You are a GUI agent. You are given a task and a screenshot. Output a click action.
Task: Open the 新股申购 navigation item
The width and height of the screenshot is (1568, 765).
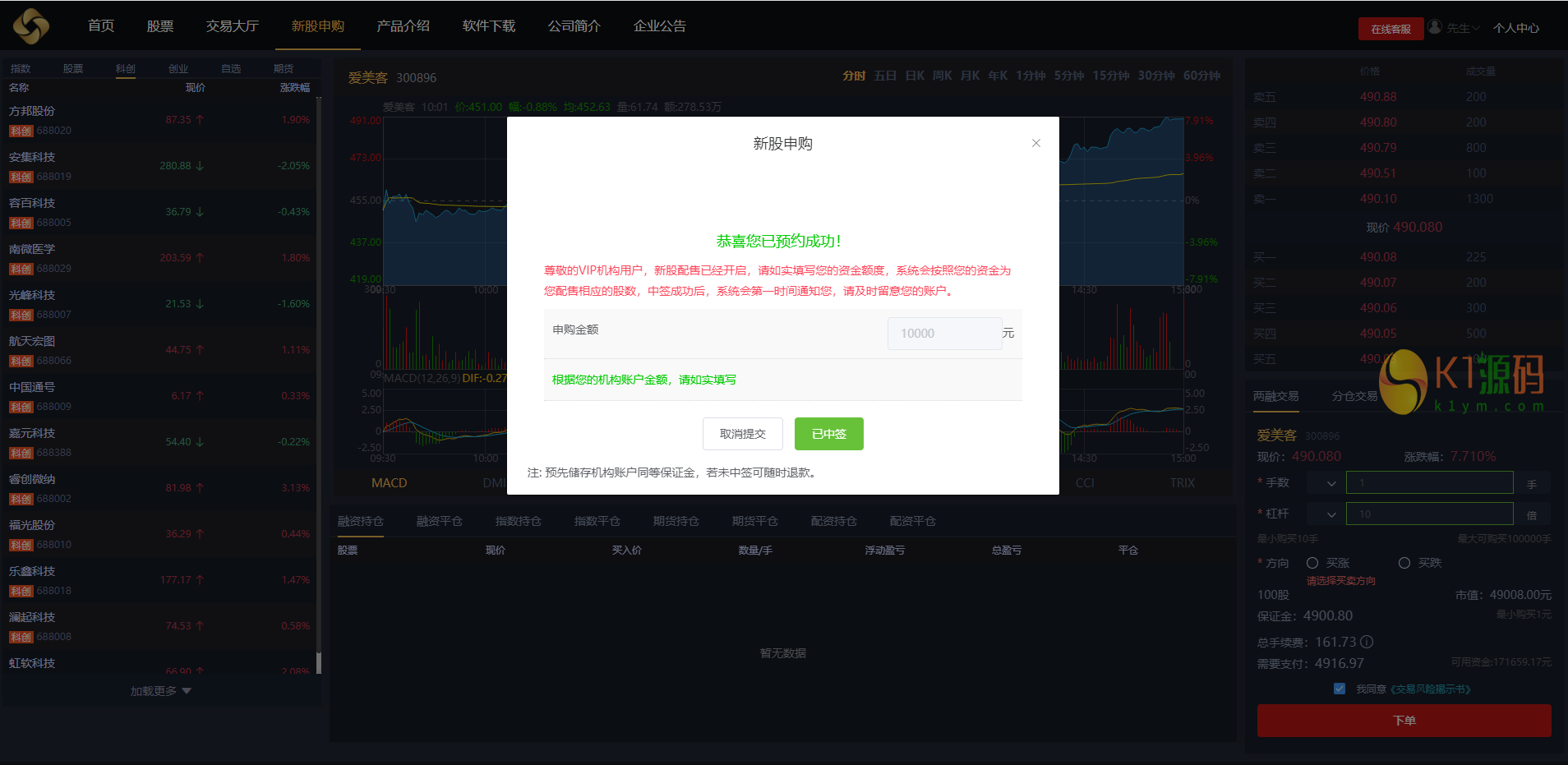click(x=318, y=26)
